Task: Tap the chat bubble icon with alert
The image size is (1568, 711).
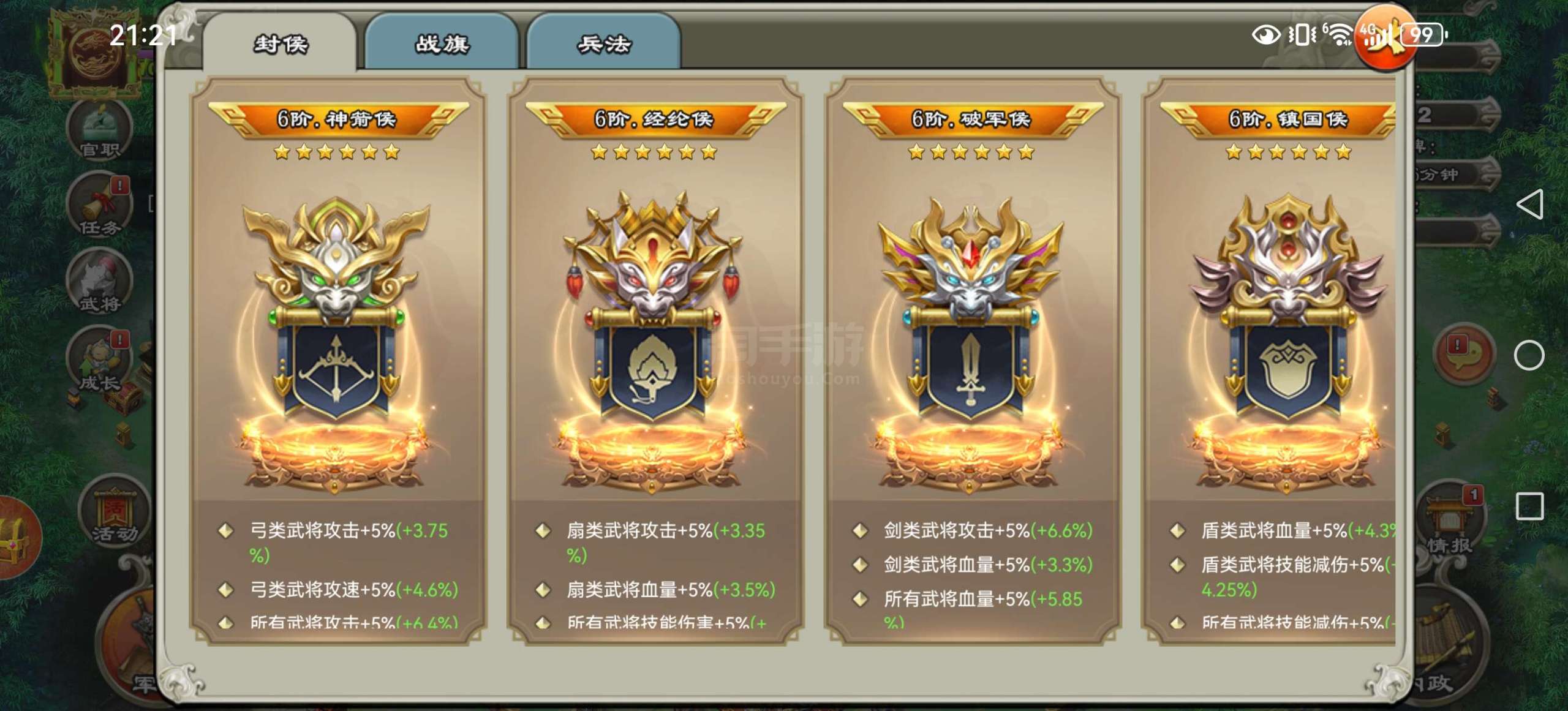Action: (x=1464, y=354)
